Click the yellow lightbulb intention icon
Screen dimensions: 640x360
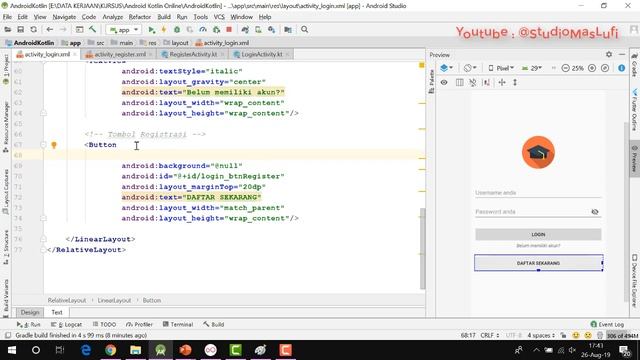click(x=54, y=145)
